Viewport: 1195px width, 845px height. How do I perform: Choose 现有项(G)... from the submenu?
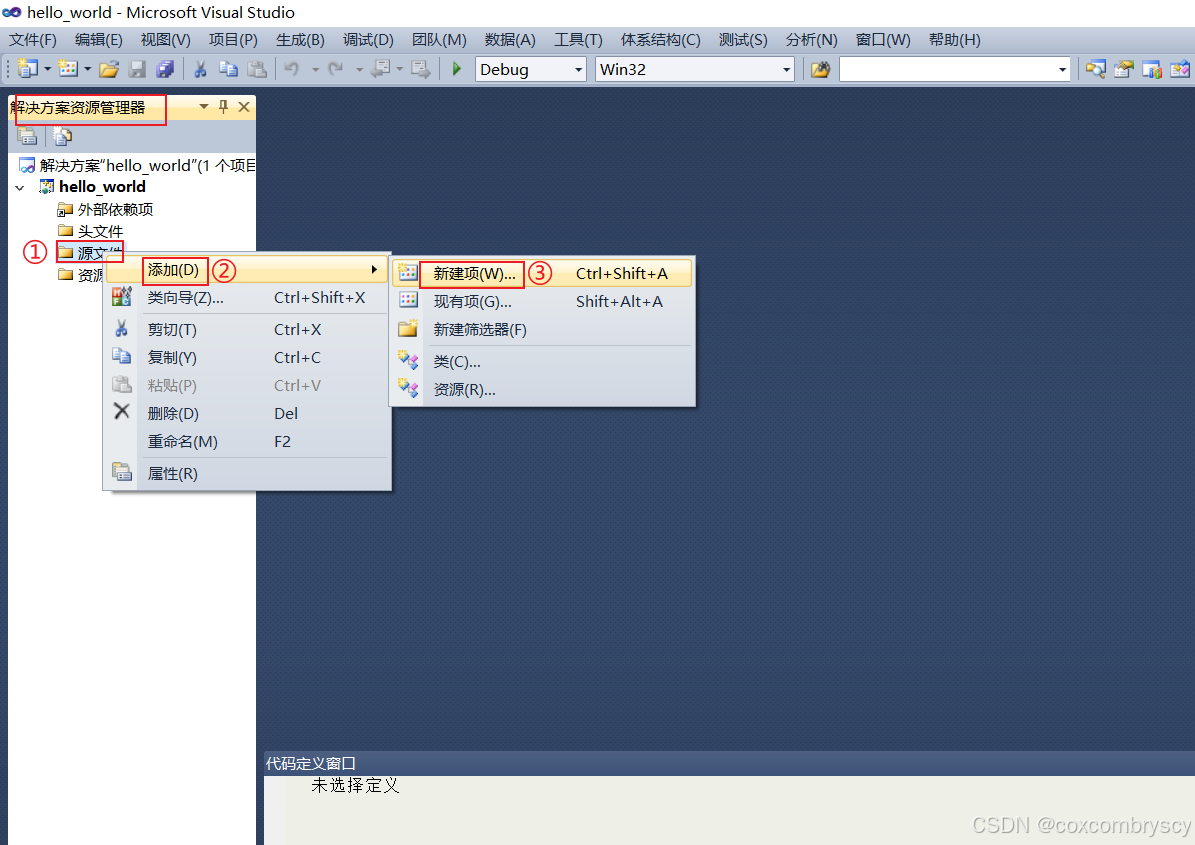click(x=543, y=302)
